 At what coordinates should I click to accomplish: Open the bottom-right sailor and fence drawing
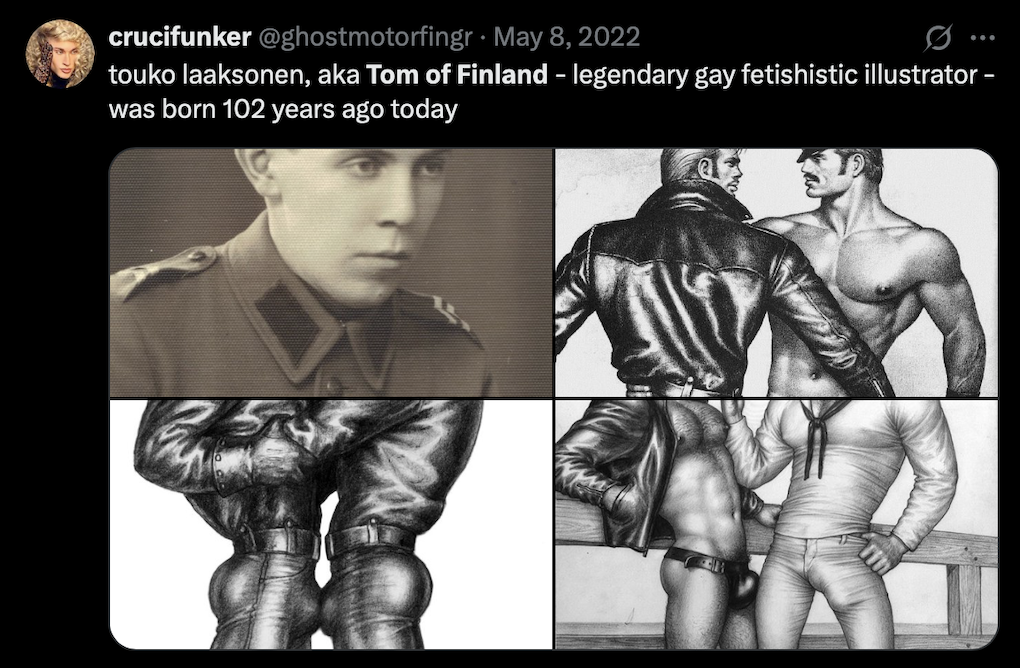[x=776, y=524]
